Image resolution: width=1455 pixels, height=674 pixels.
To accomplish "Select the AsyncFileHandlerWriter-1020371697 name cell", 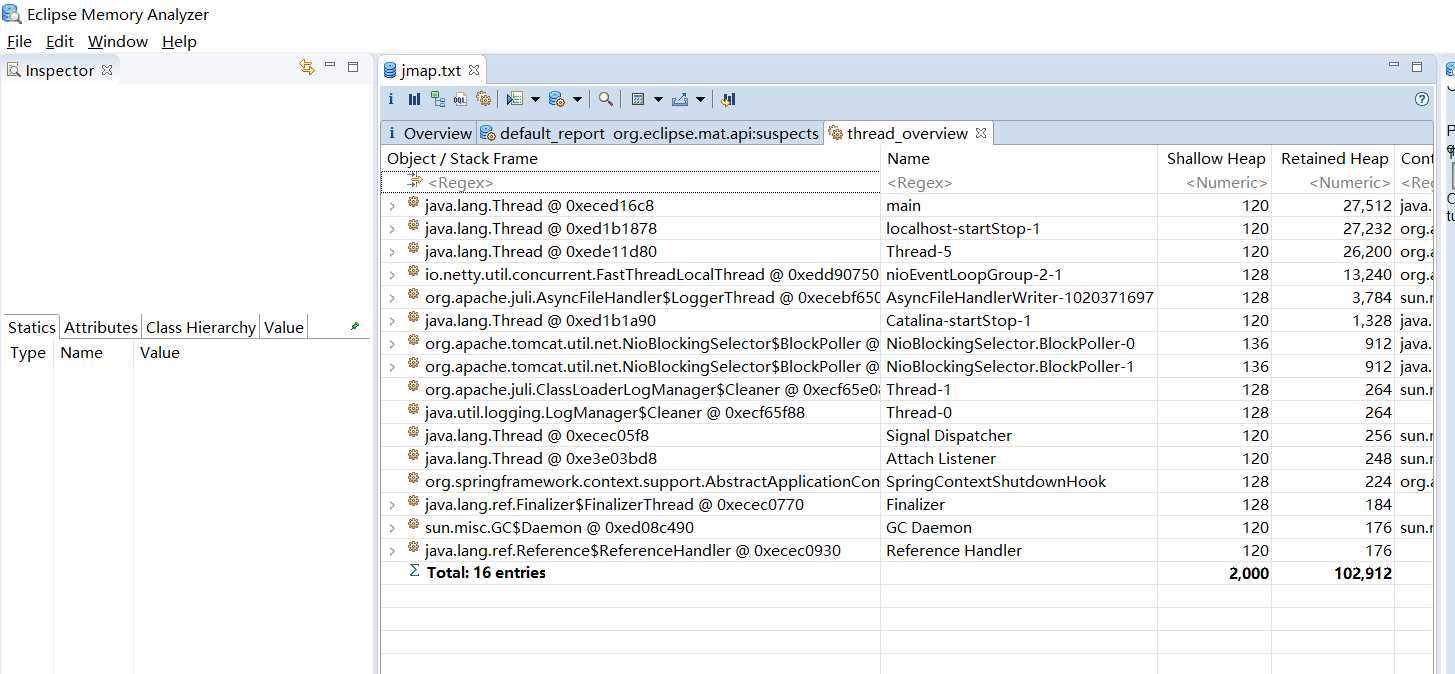I will [x=1020, y=297].
